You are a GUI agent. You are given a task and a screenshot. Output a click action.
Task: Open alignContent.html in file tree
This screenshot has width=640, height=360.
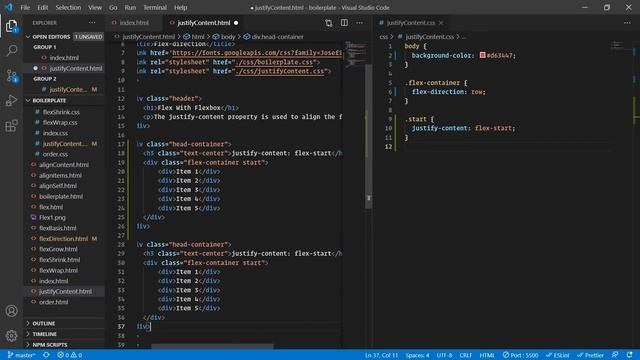(x=65, y=165)
